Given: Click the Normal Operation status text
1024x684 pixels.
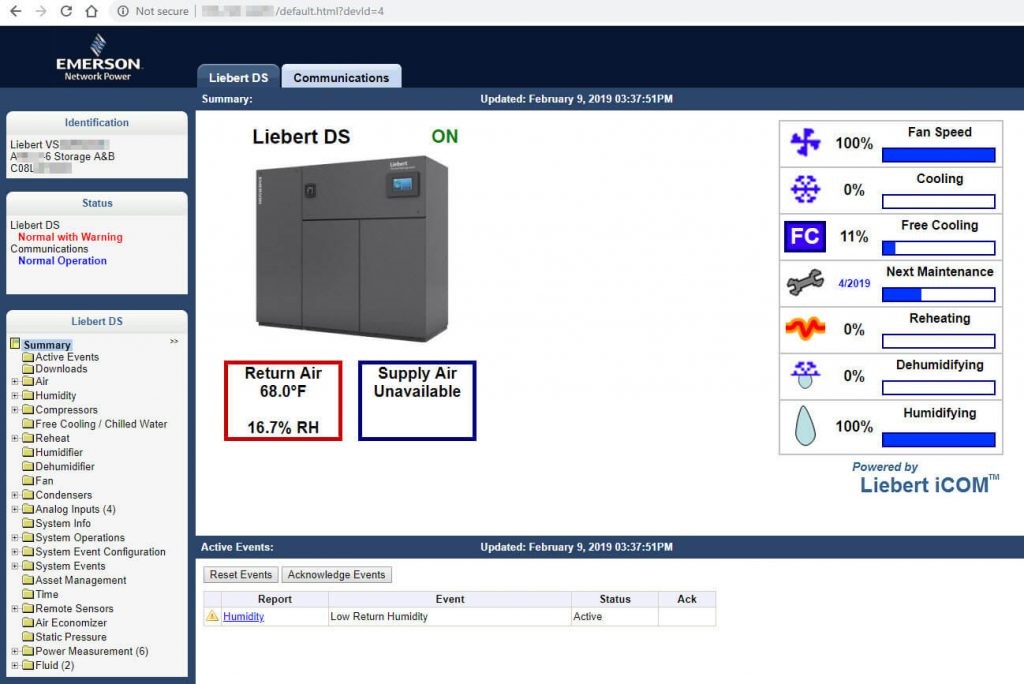Looking at the screenshot, I should (62, 260).
